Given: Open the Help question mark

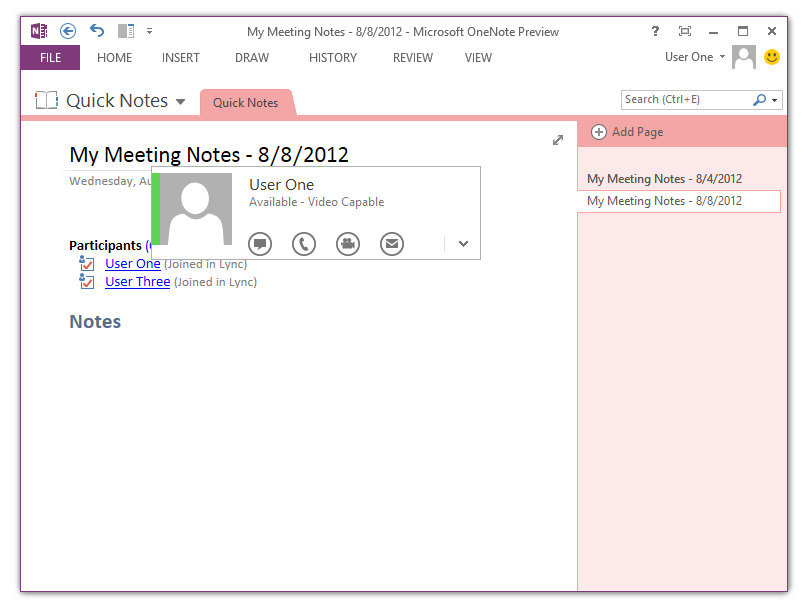Looking at the screenshot, I should (655, 31).
